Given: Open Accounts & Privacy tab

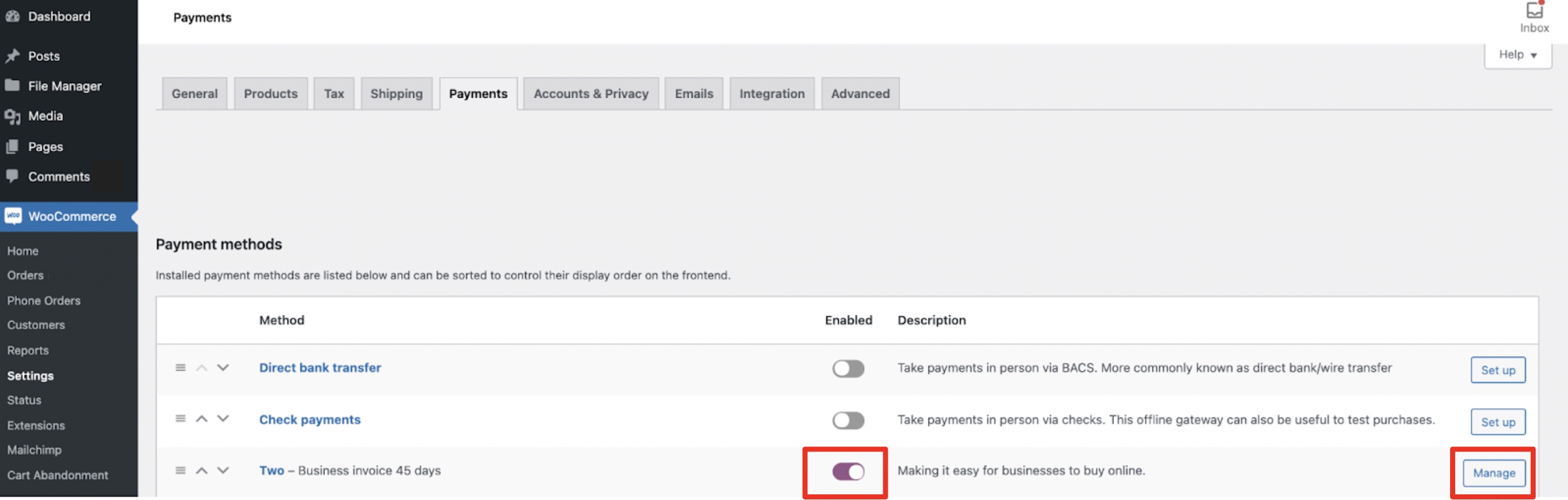Looking at the screenshot, I should click(591, 94).
